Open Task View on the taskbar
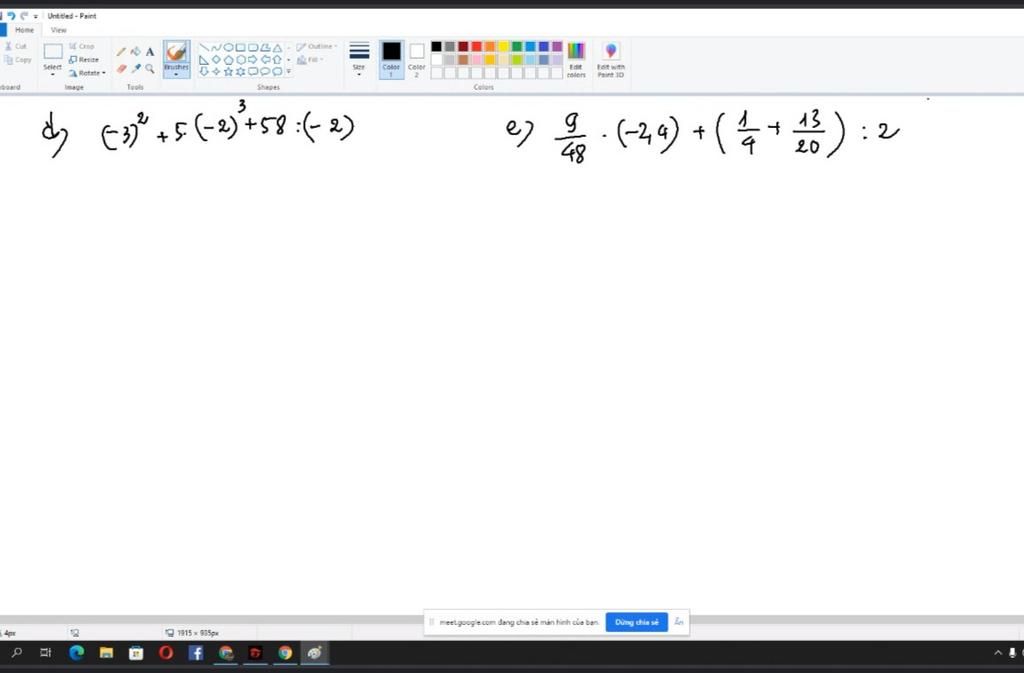This screenshot has height=673, width=1024. [x=46, y=653]
